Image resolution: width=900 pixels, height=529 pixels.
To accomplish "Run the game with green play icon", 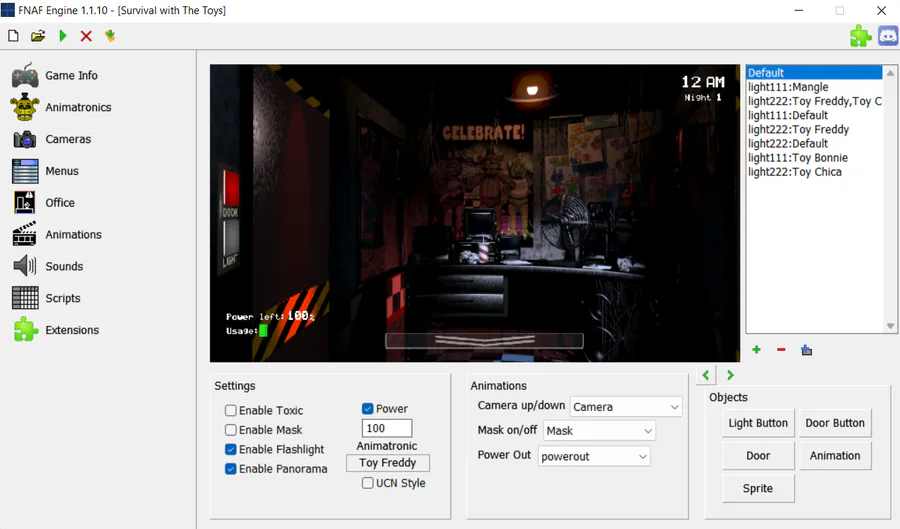I will 63,36.
